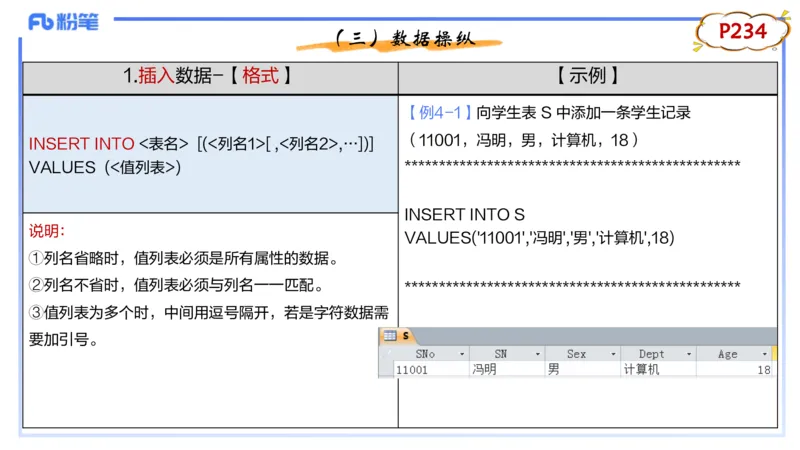Click the Fb 粉笔 logo
The width and height of the screenshot is (800, 450).
(x=63, y=22)
